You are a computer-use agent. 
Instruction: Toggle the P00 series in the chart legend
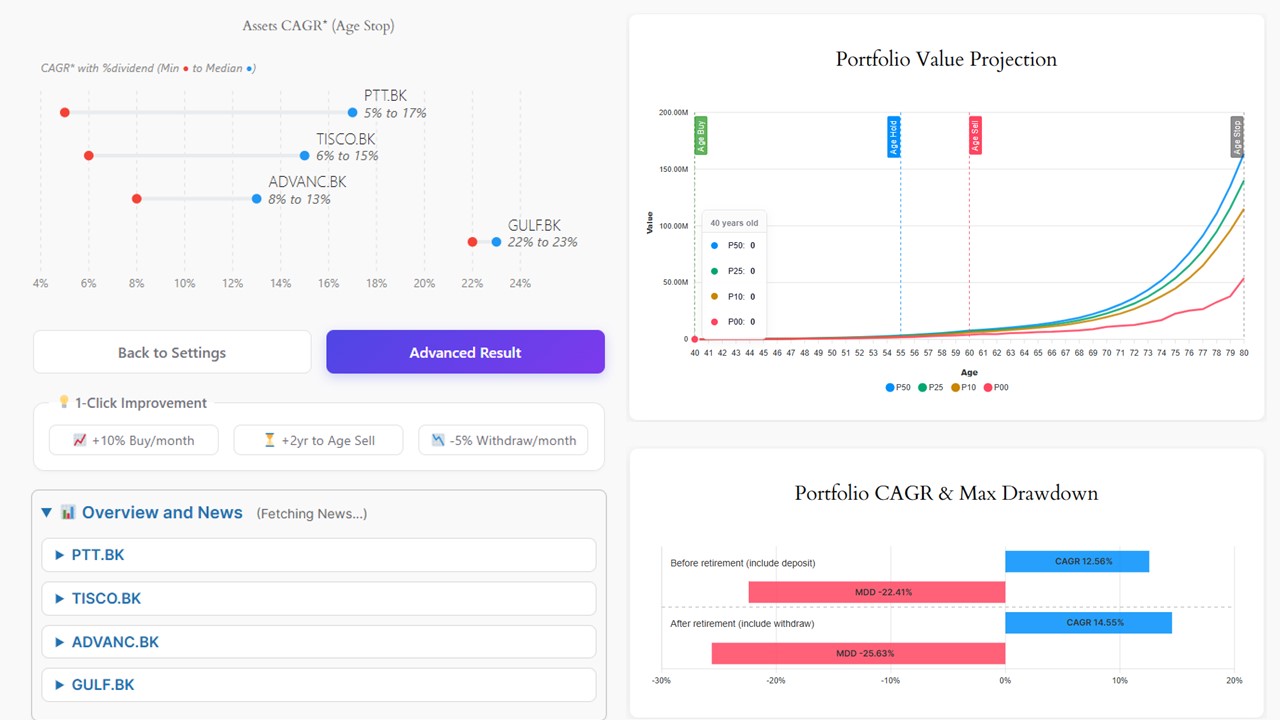pos(995,387)
